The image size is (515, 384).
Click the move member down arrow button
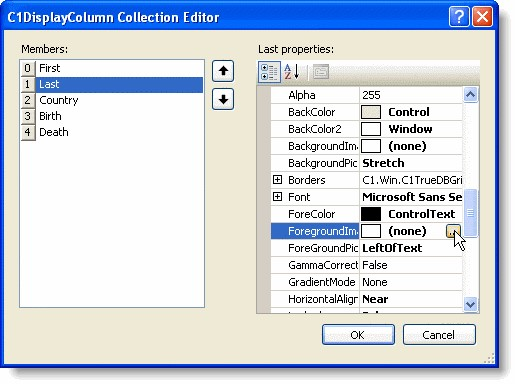click(x=223, y=99)
